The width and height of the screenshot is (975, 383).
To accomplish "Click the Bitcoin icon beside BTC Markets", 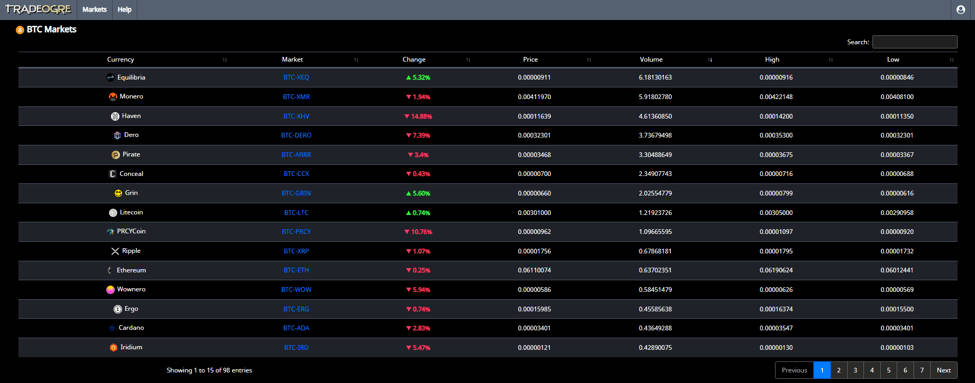I will click(20, 30).
